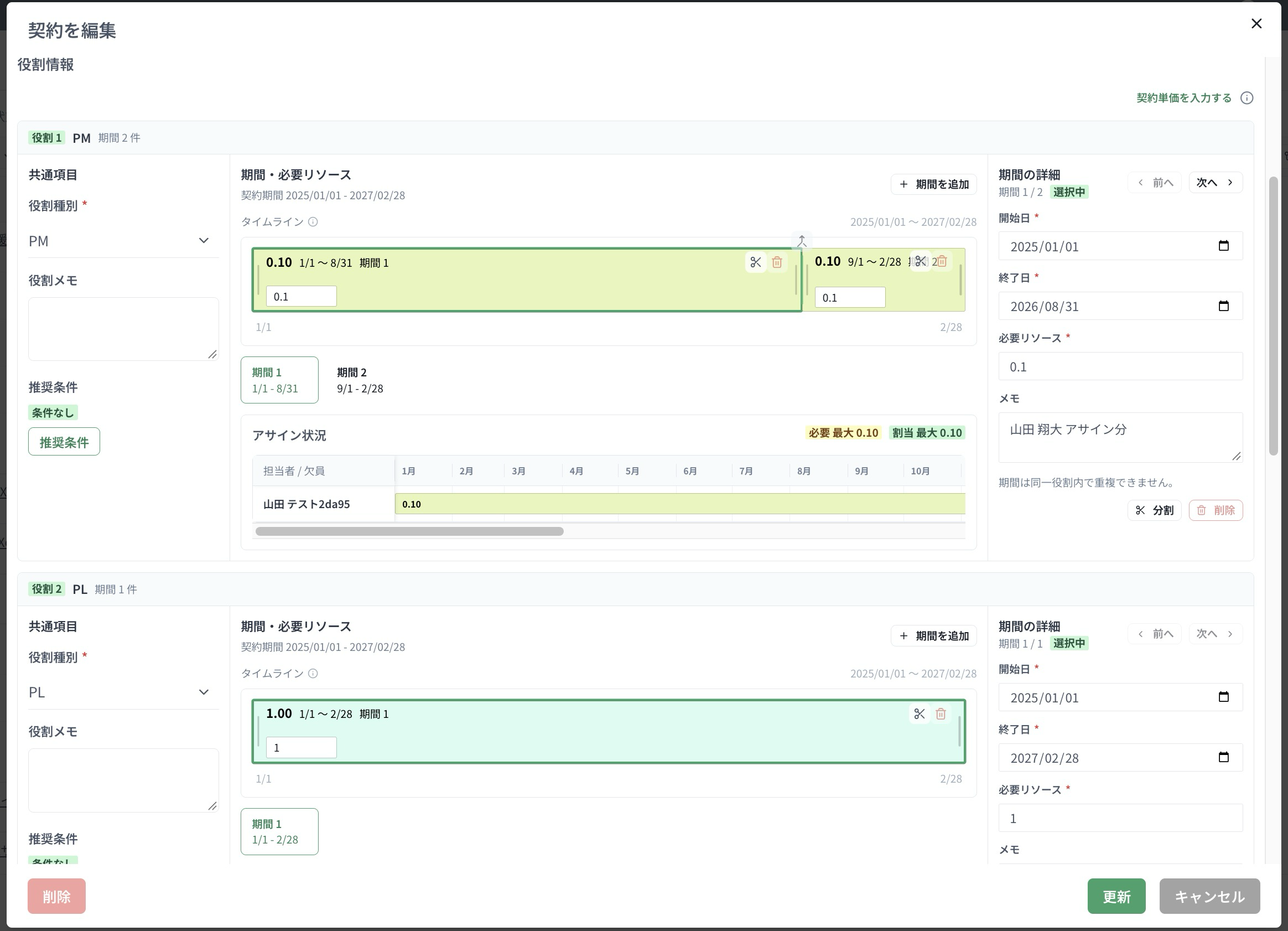Click 期間を追加 button in PL section
The height and width of the screenshot is (931, 1288).
(933, 636)
